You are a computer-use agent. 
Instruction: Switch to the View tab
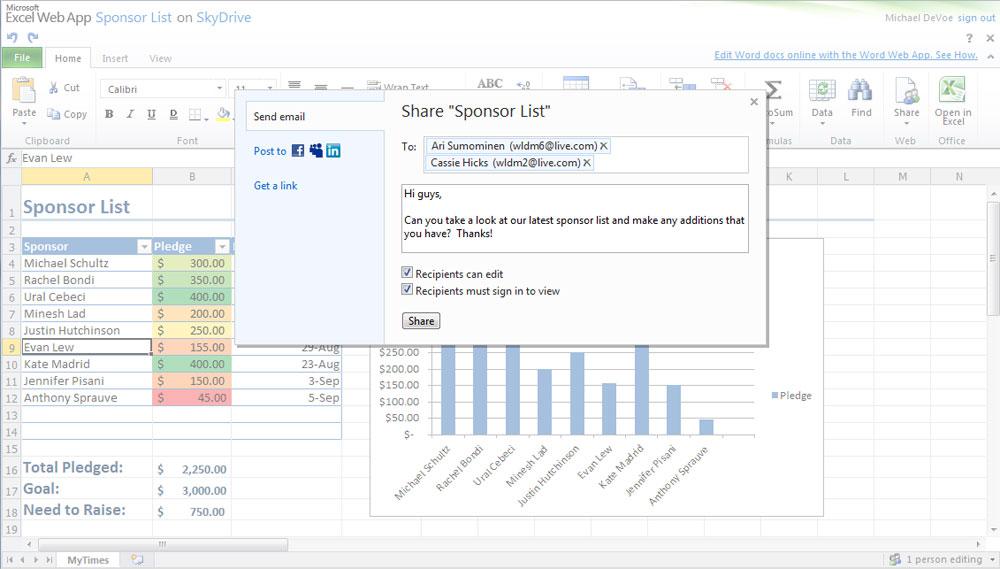(x=160, y=58)
